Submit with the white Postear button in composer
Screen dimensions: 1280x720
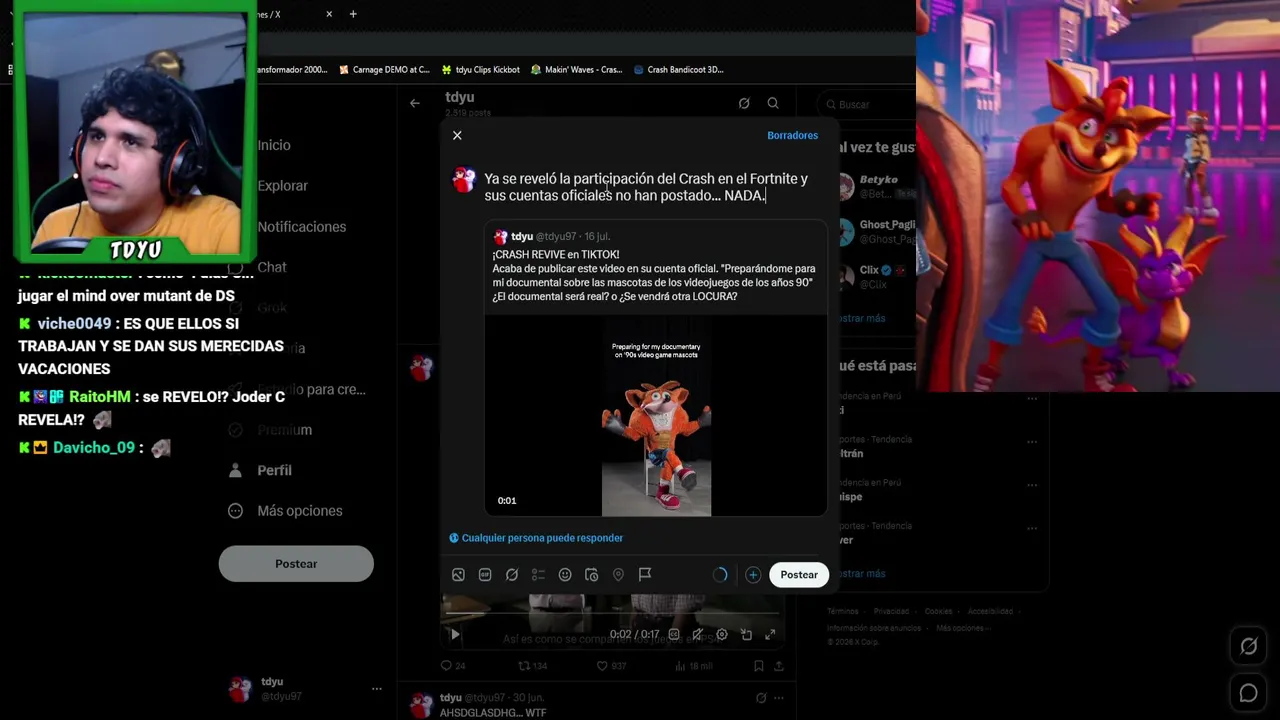[x=799, y=575]
